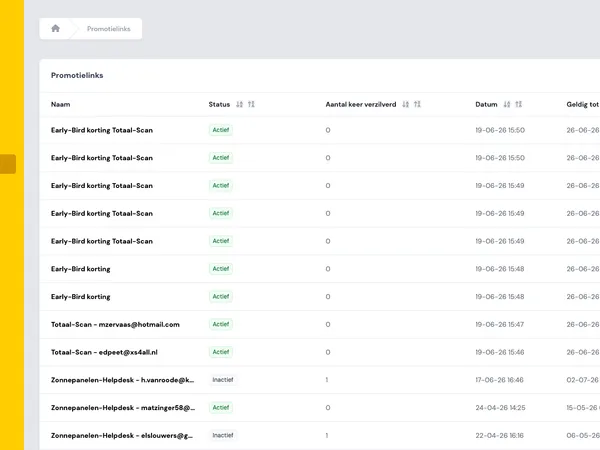Open the Zonnepanelen-Helpdesk - h.vanroode@k... row
Screen dimensions: 600x450
tap(320, 380)
